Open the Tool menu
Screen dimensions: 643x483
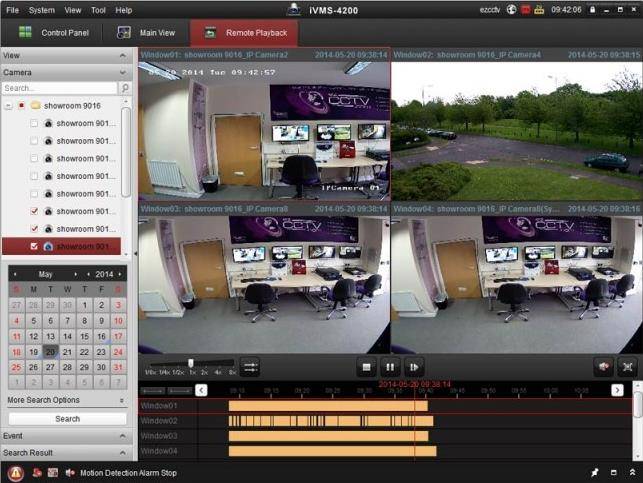pos(98,9)
